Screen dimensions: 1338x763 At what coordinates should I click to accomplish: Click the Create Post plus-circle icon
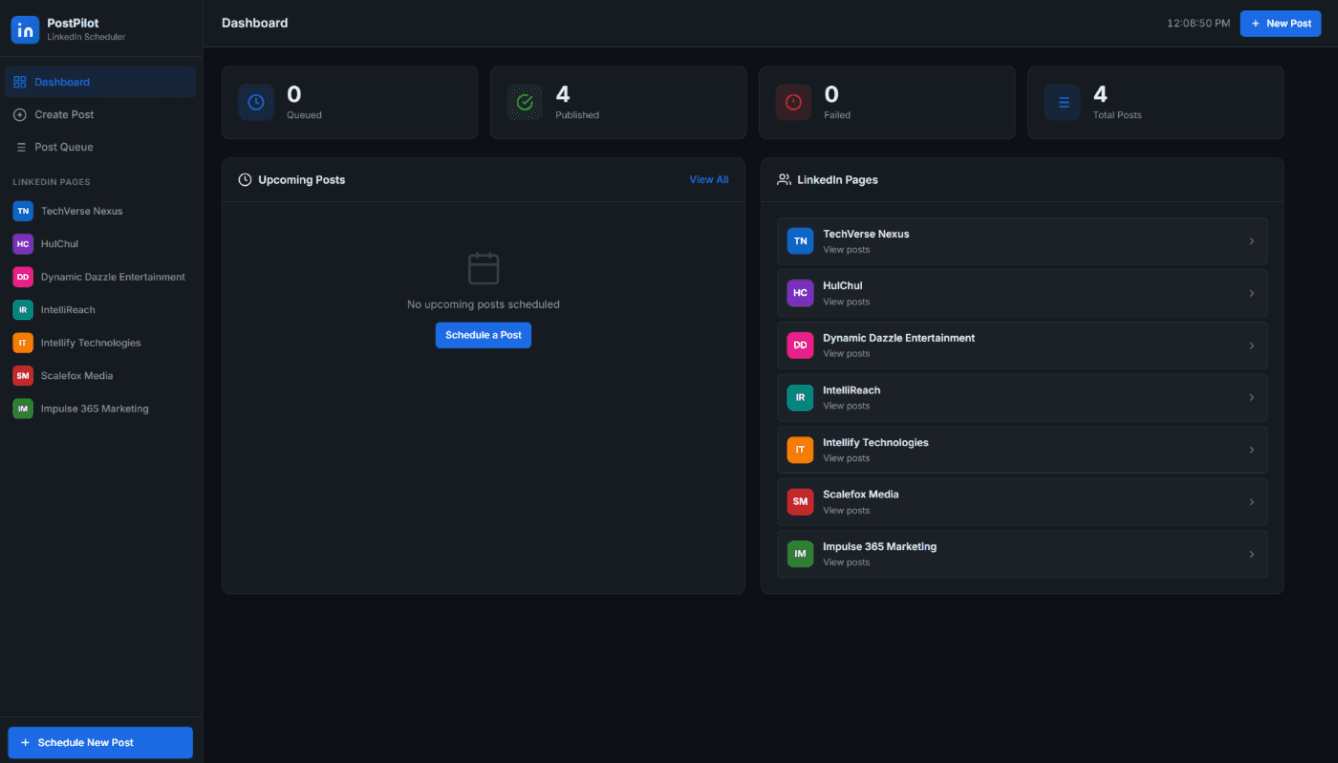tap(20, 115)
